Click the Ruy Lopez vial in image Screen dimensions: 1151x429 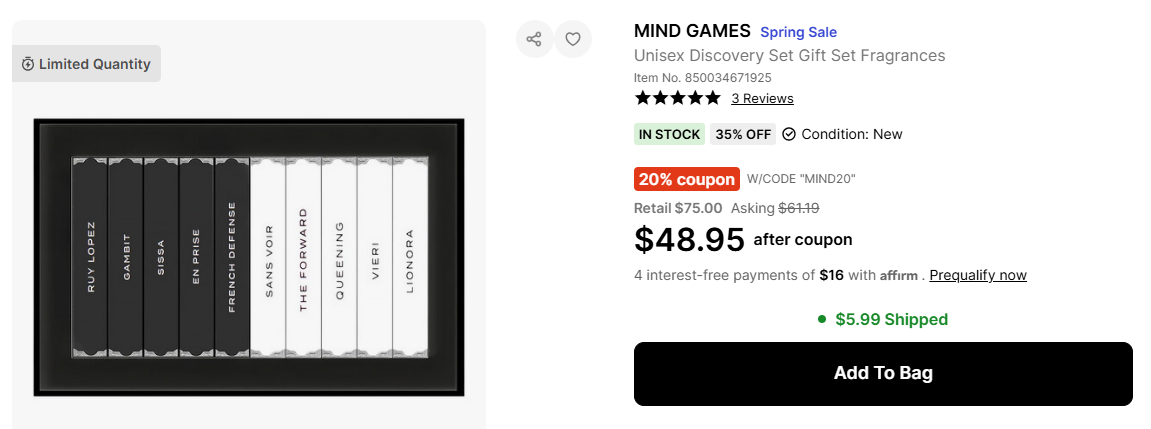[90, 257]
